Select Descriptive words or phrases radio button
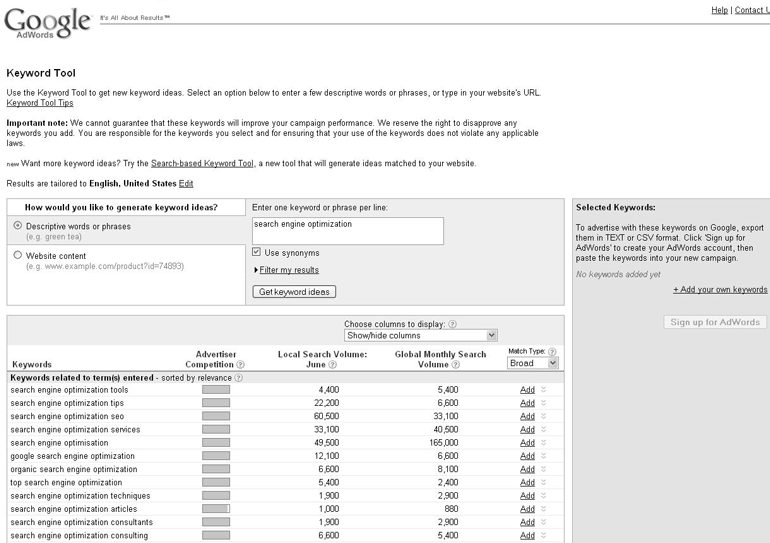Image resolution: width=770 pixels, height=543 pixels. coord(18,225)
